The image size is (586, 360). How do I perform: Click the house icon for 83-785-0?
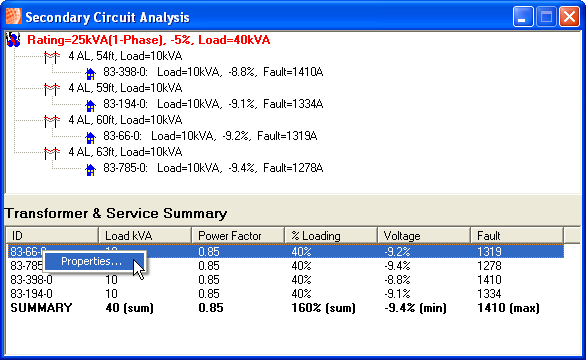coord(90,170)
